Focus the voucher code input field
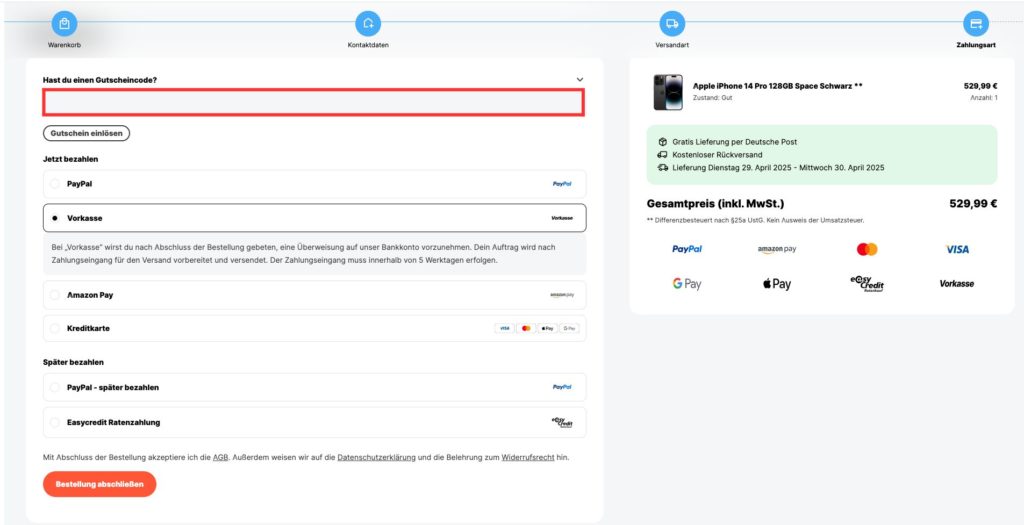Image resolution: width=1024 pixels, height=525 pixels. pyautogui.click(x=313, y=103)
